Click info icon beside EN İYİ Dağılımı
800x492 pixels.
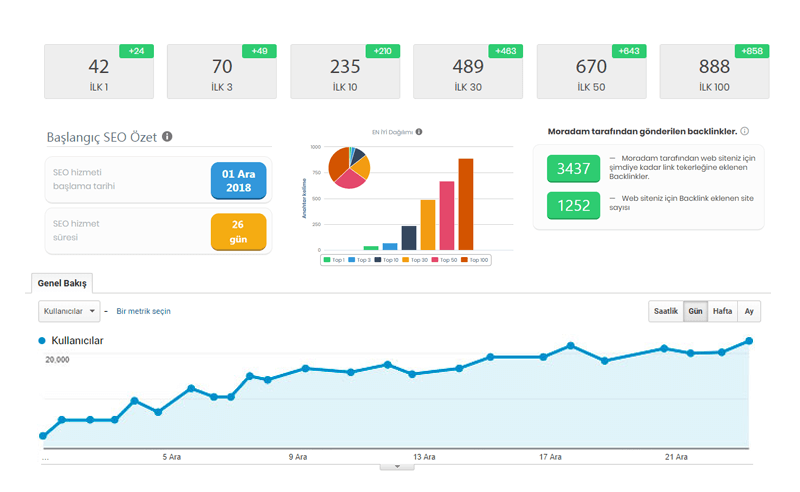click(x=419, y=132)
